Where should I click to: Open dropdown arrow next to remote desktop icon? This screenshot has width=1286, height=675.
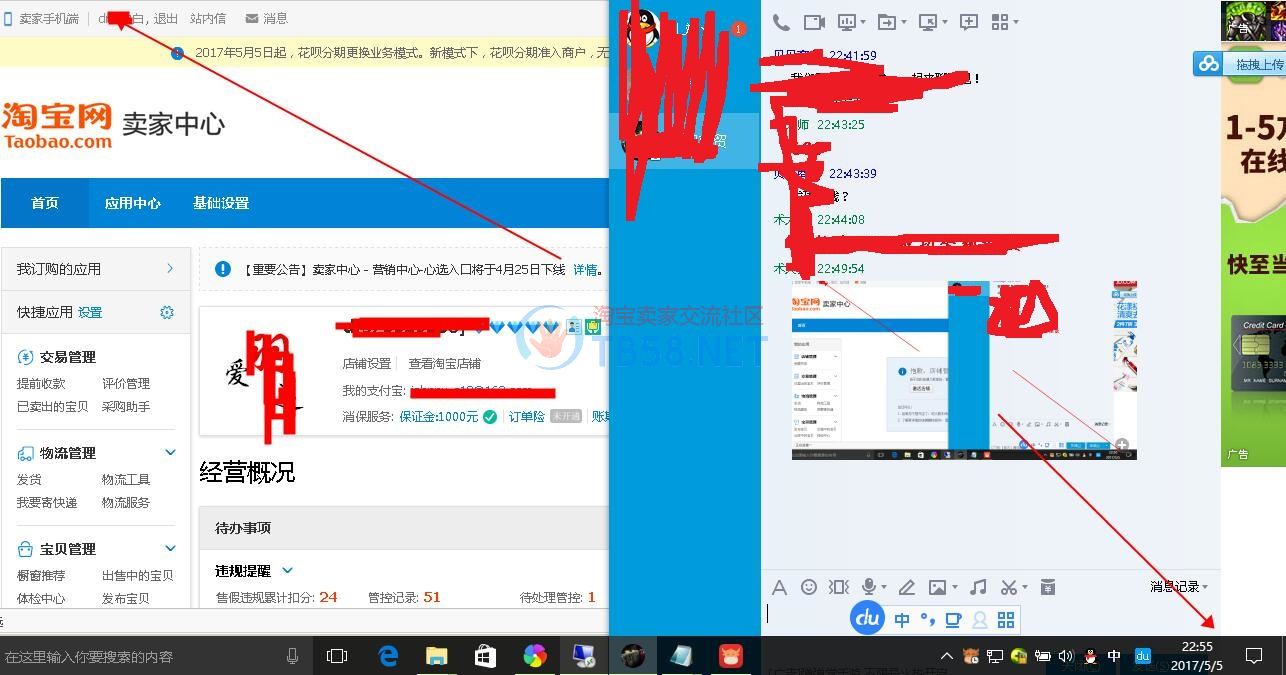pyautogui.click(x=943, y=22)
